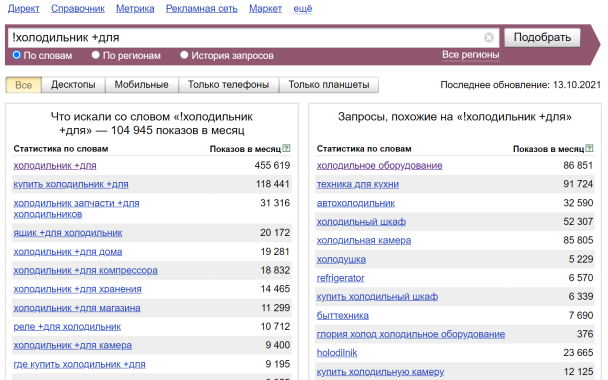Switch to the Только планшеты tab
608x380 pixels.
329,85
